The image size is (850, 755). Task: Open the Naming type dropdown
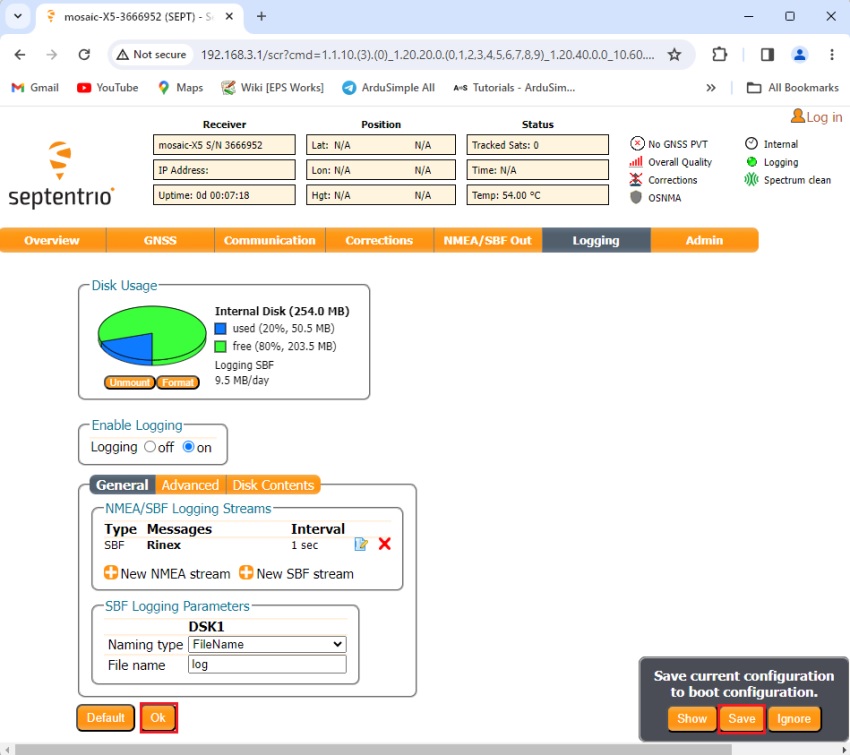pos(267,645)
